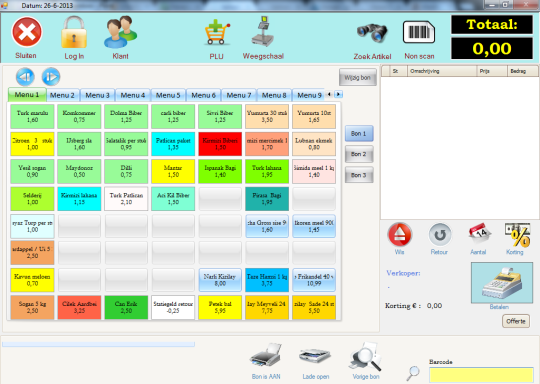Click magnifier icon beside Barcode field
Viewport: 540px width, 384px height.
(x=413, y=373)
